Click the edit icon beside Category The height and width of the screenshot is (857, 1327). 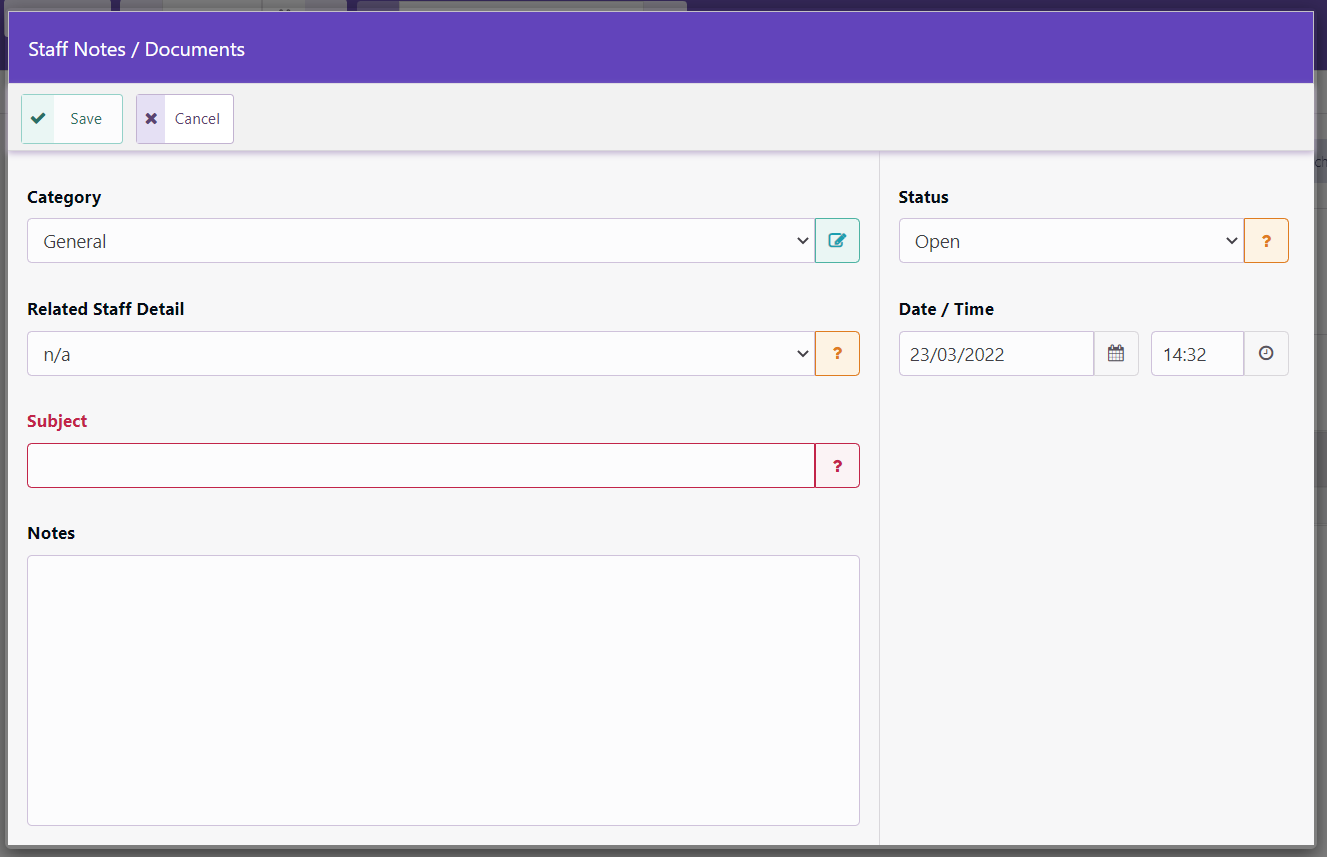click(837, 241)
